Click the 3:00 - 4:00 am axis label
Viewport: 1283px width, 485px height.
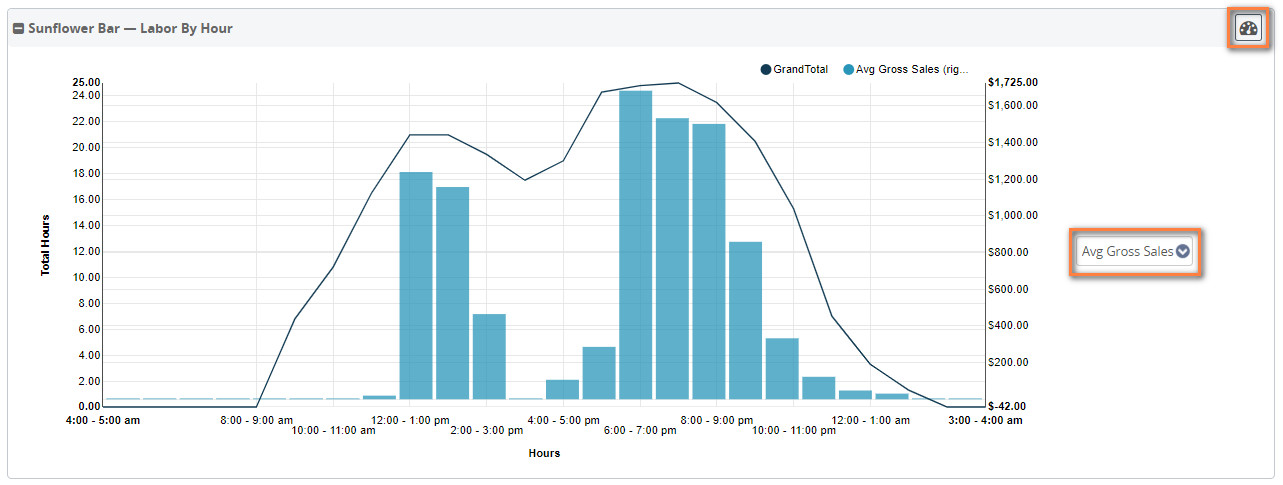tap(985, 421)
